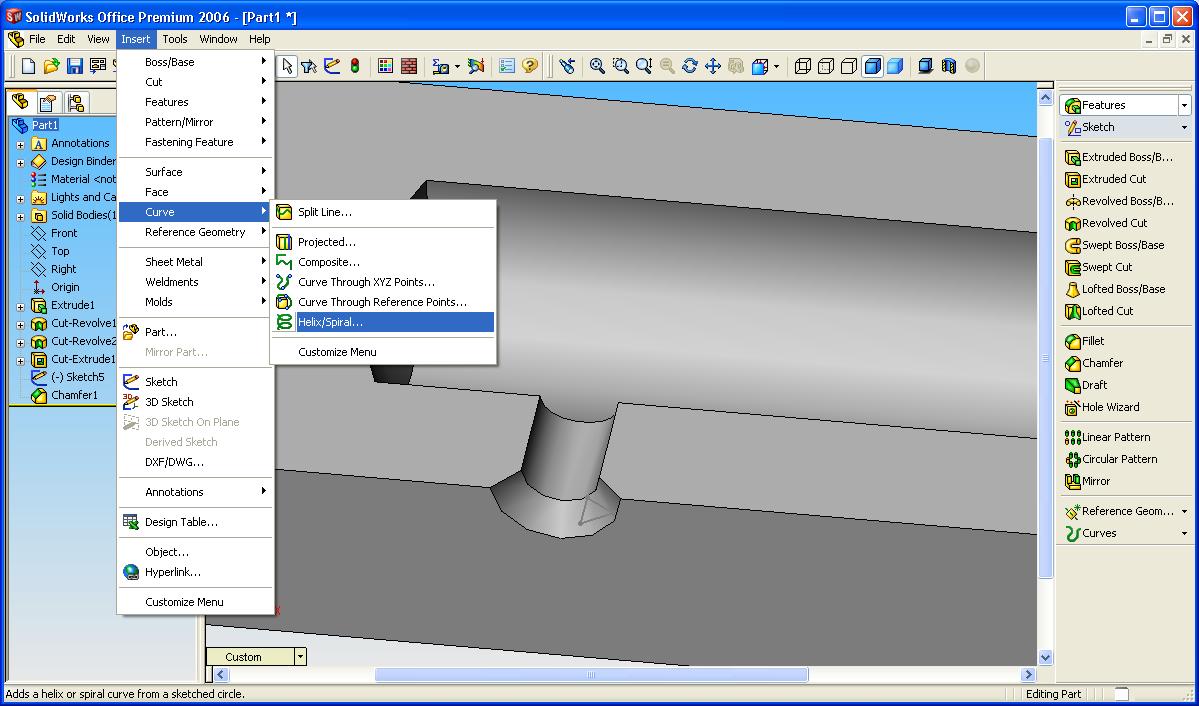
Task: Open the FeatureManager design tree tab
Action: point(21,102)
